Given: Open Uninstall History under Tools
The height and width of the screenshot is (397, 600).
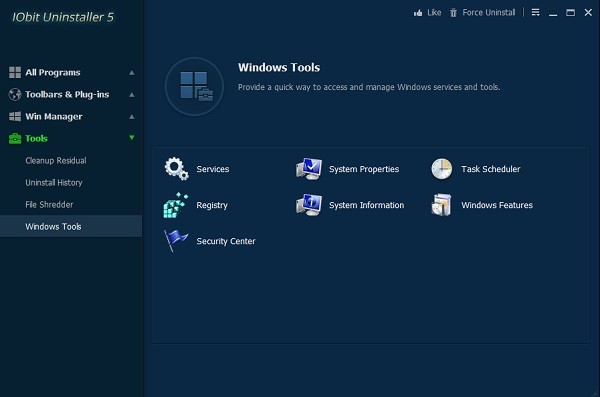Looking at the screenshot, I should point(54,183).
